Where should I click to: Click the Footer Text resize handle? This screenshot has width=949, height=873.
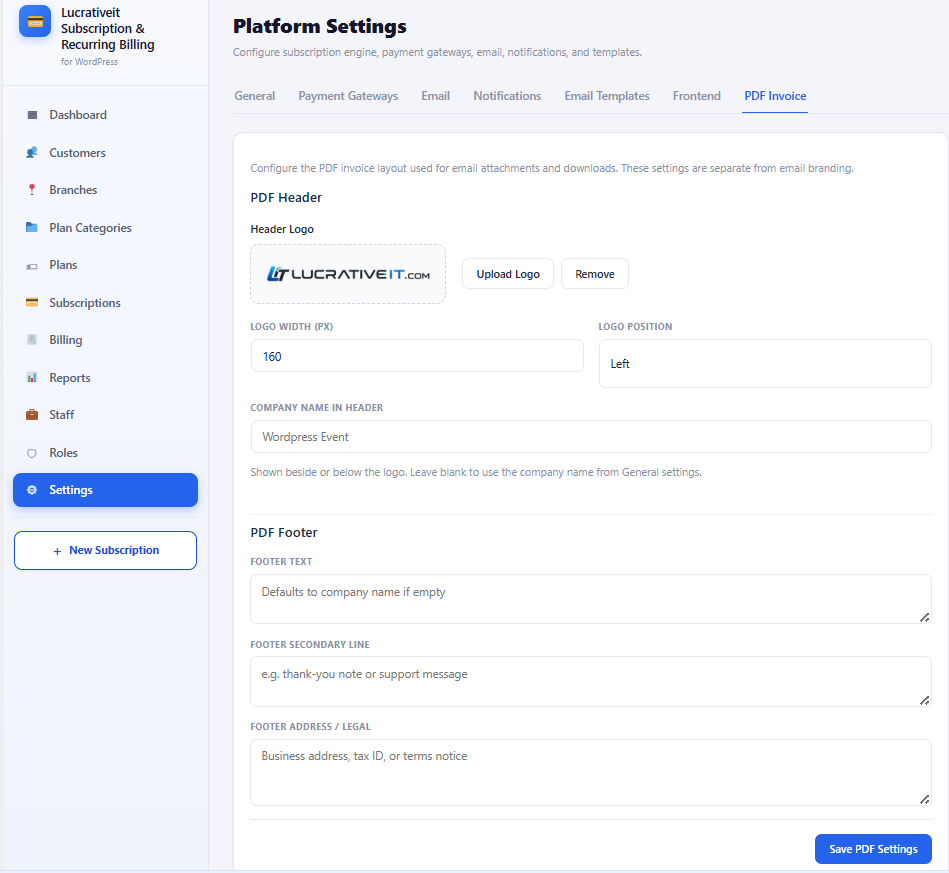point(924,618)
